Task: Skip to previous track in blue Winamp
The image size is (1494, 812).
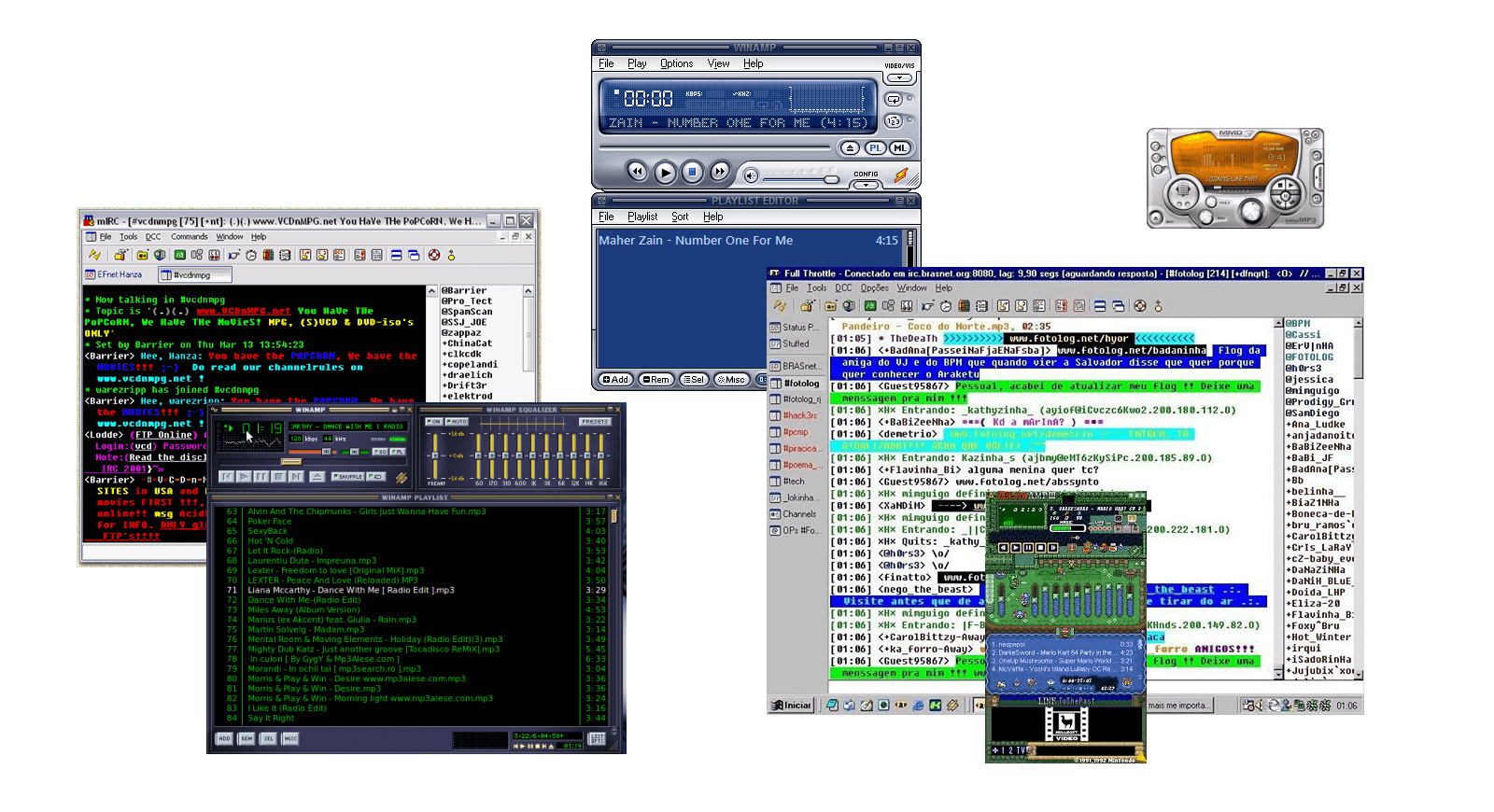Action: (x=637, y=171)
